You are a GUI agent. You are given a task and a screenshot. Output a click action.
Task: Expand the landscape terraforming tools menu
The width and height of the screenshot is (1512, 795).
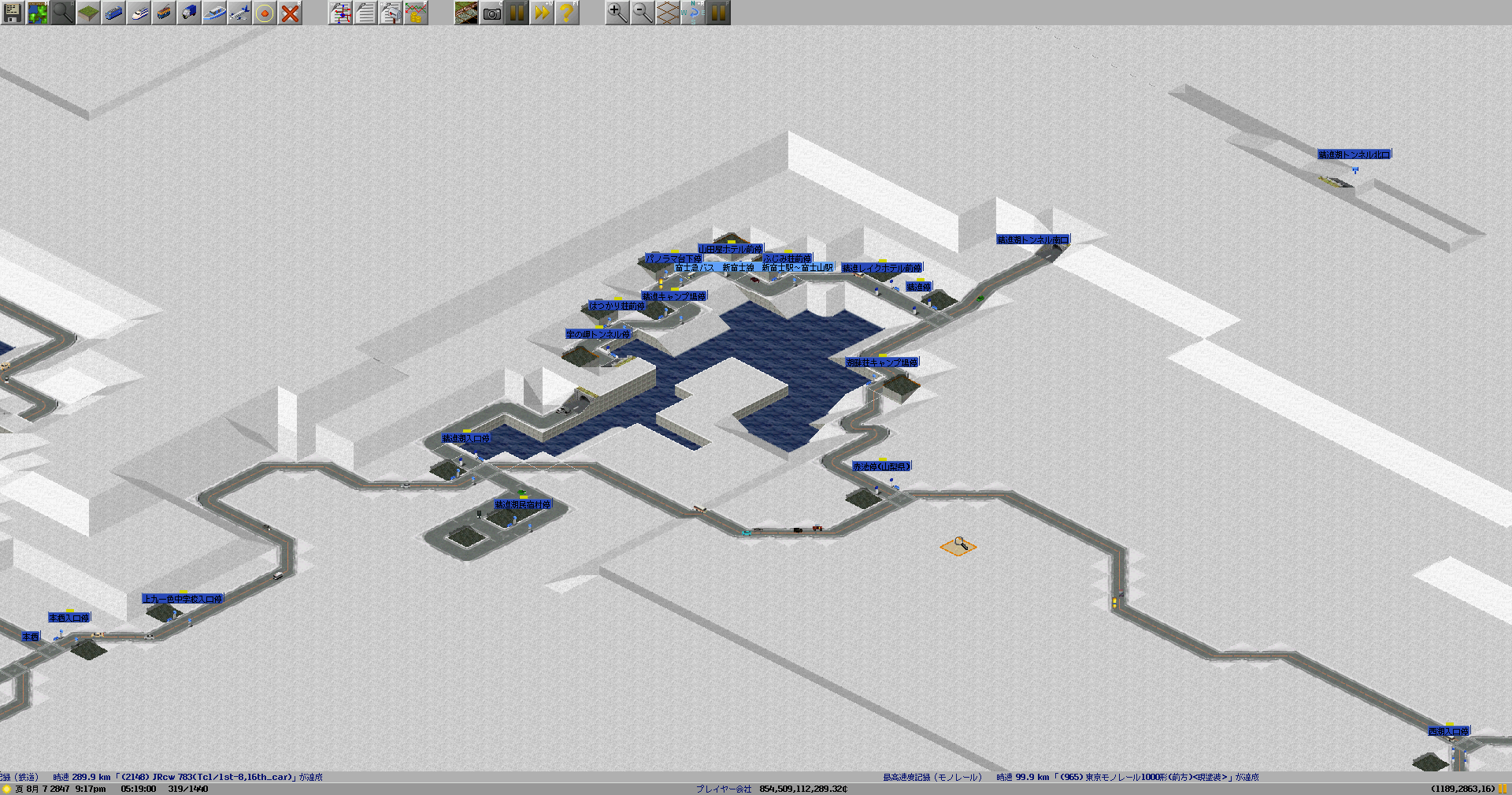[x=88, y=13]
